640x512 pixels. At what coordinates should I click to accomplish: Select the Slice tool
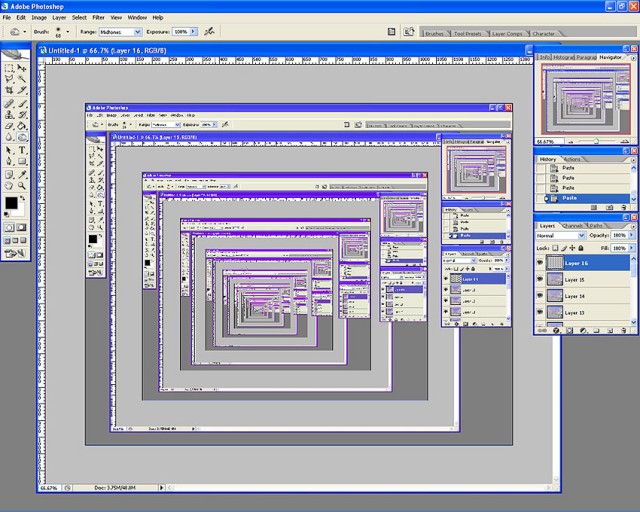coord(22,90)
